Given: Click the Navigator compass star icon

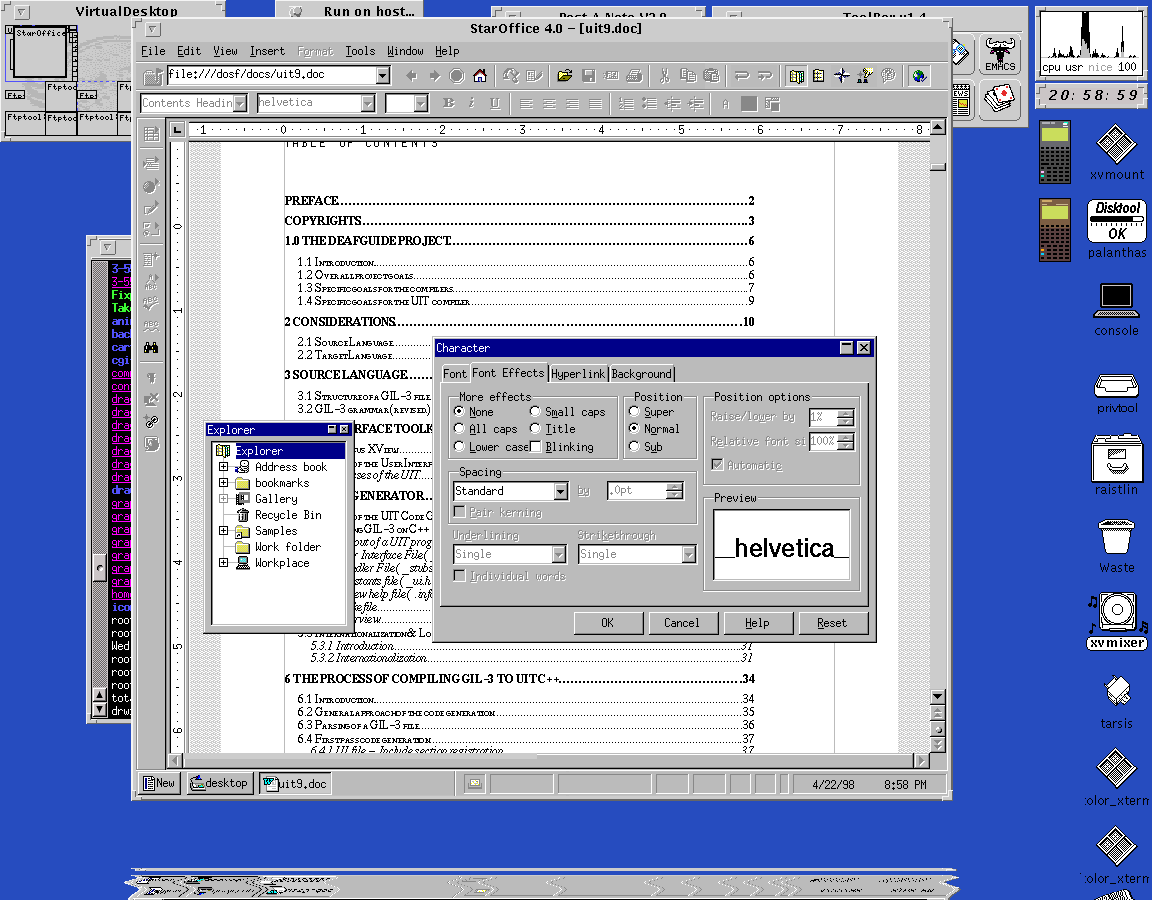Looking at the screenshot, I should pos(842,76).
